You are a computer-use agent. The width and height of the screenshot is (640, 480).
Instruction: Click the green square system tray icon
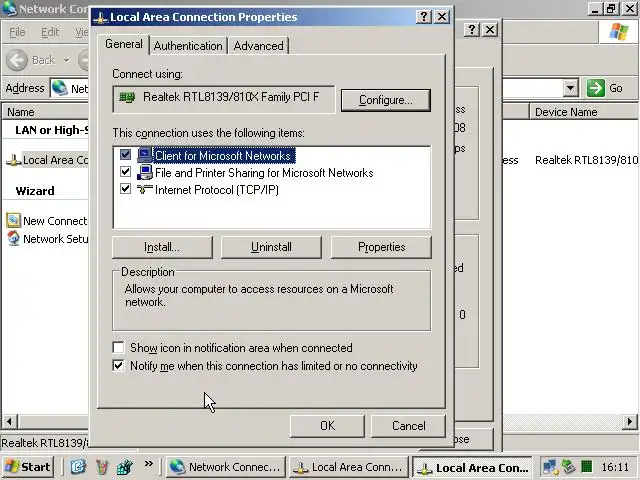tap(587, 466)
